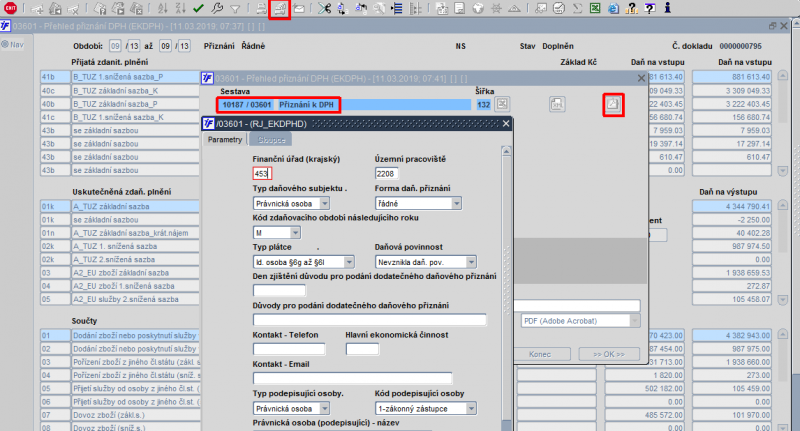Open the PDF (Adobe Acrobat) format dropdown
Screen dimensions: 800x431
click(634, 321)
